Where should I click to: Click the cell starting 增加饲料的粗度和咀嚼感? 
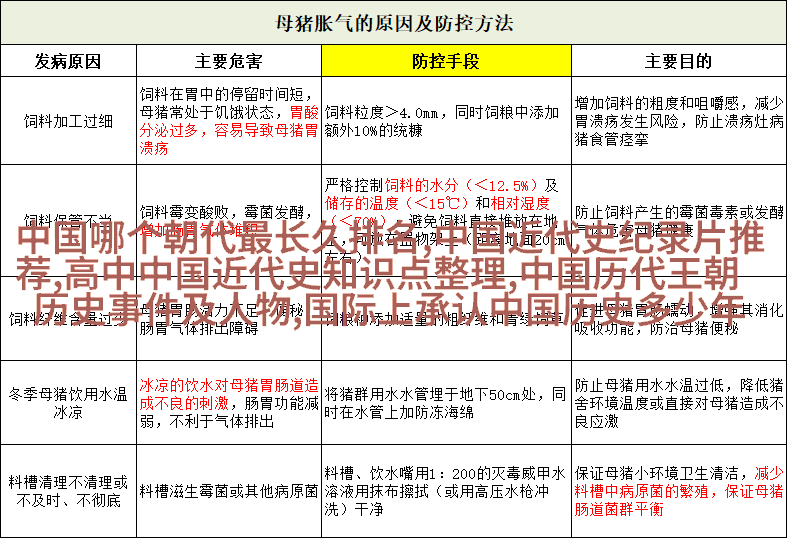[679, 121]
